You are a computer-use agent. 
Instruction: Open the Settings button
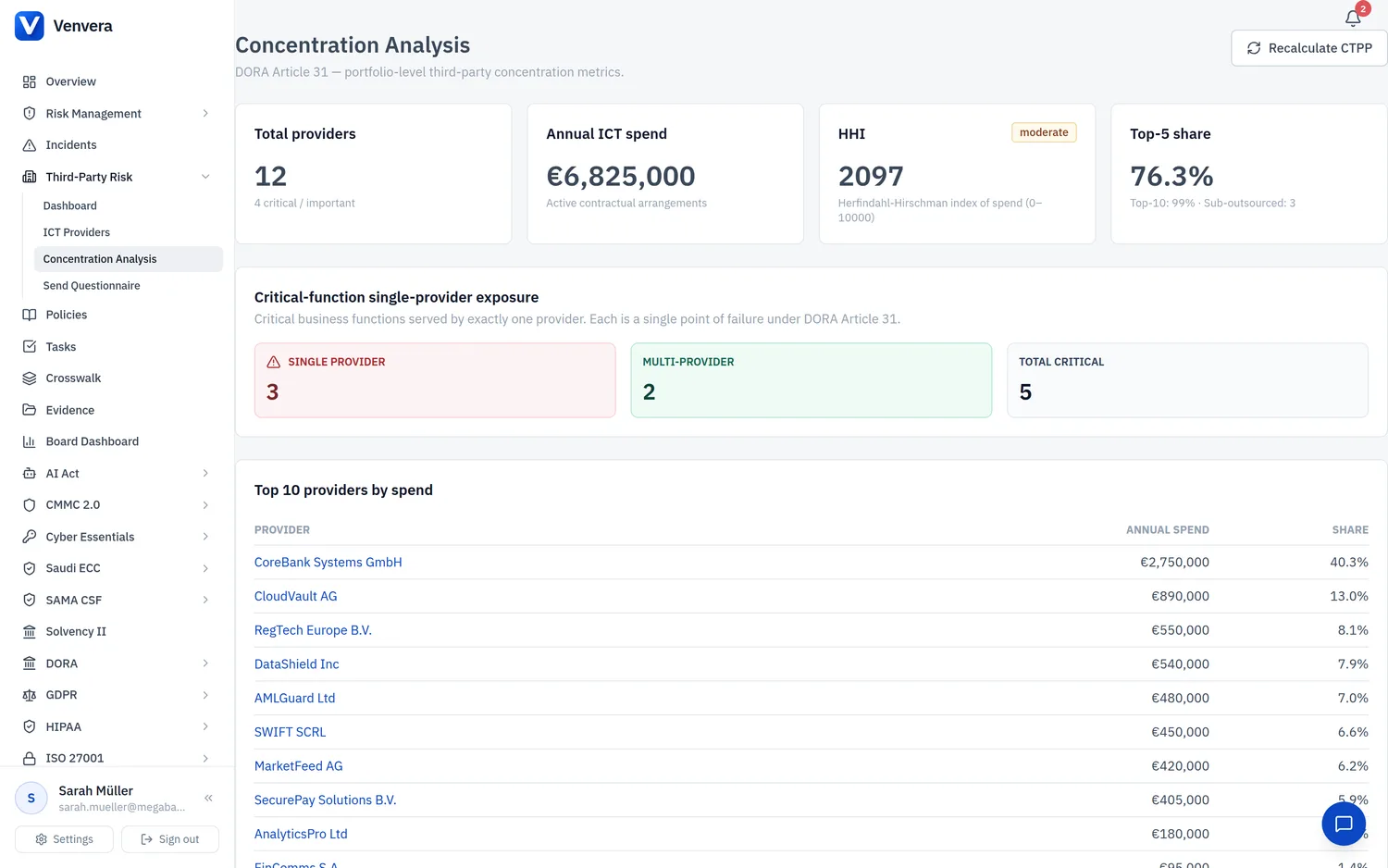(x=64, y=839)
